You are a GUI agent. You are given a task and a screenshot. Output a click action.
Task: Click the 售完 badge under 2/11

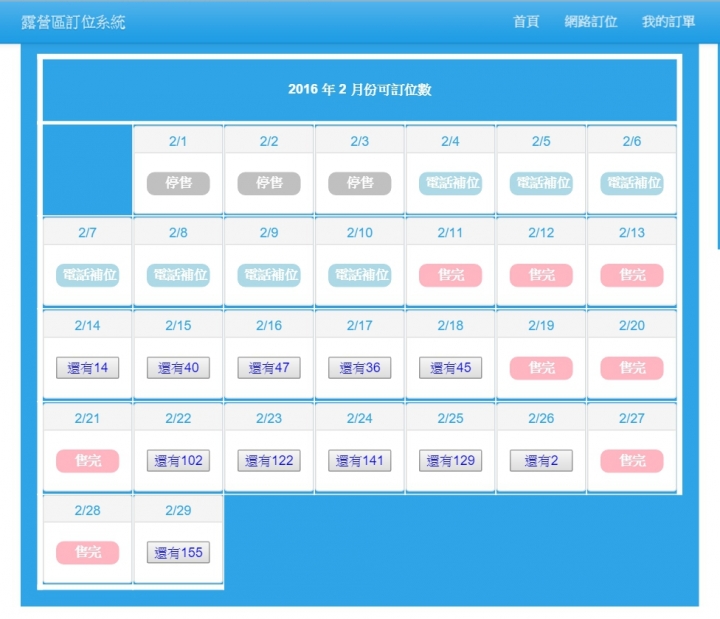pos(450,275)
